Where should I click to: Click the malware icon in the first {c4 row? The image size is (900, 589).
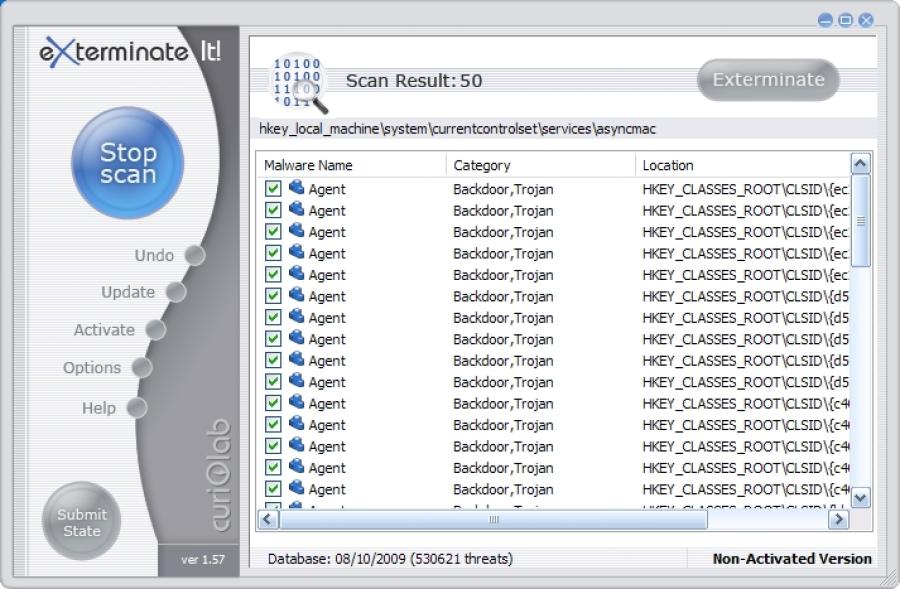[296, 402]
